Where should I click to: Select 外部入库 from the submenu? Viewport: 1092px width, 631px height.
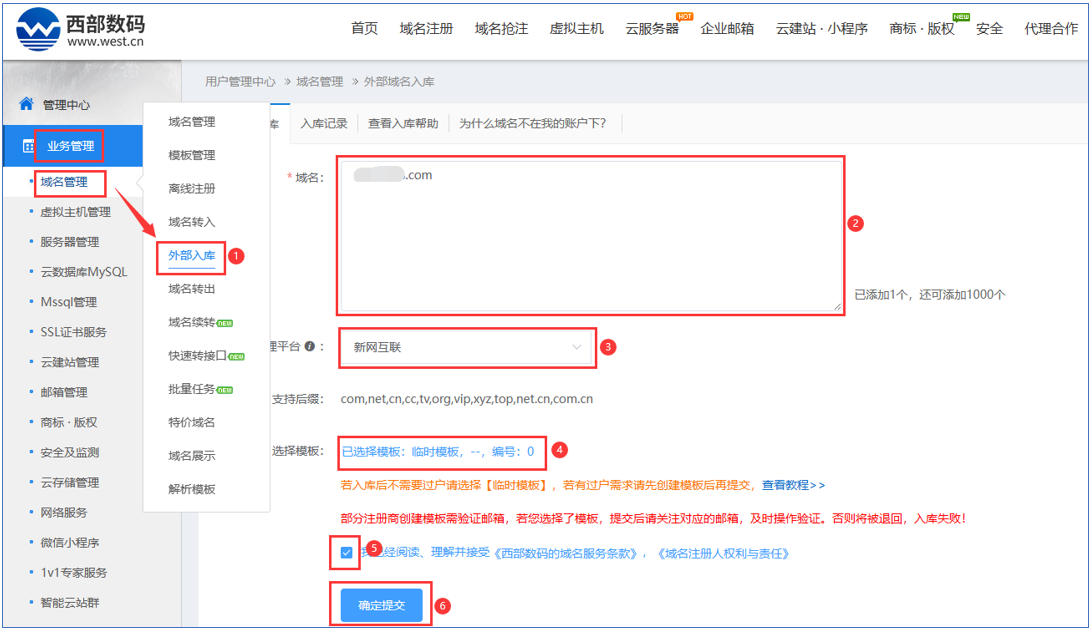click(x=191, y=255)
